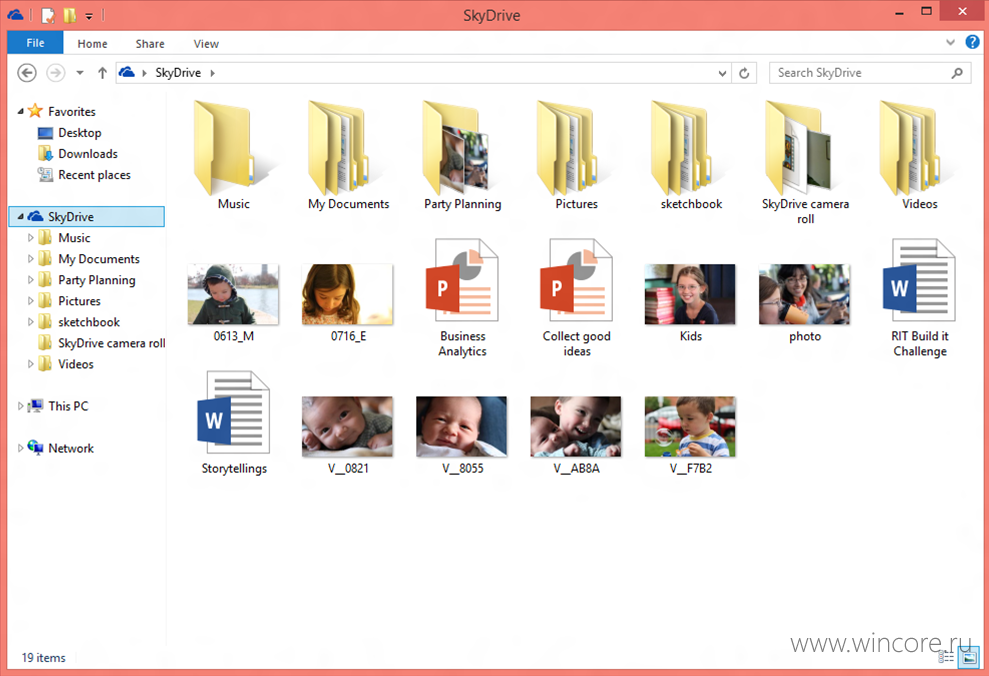Viewport: 989px width, 676px height.
Task: Switch to details view icon in status bar
Action: (945, 657)
